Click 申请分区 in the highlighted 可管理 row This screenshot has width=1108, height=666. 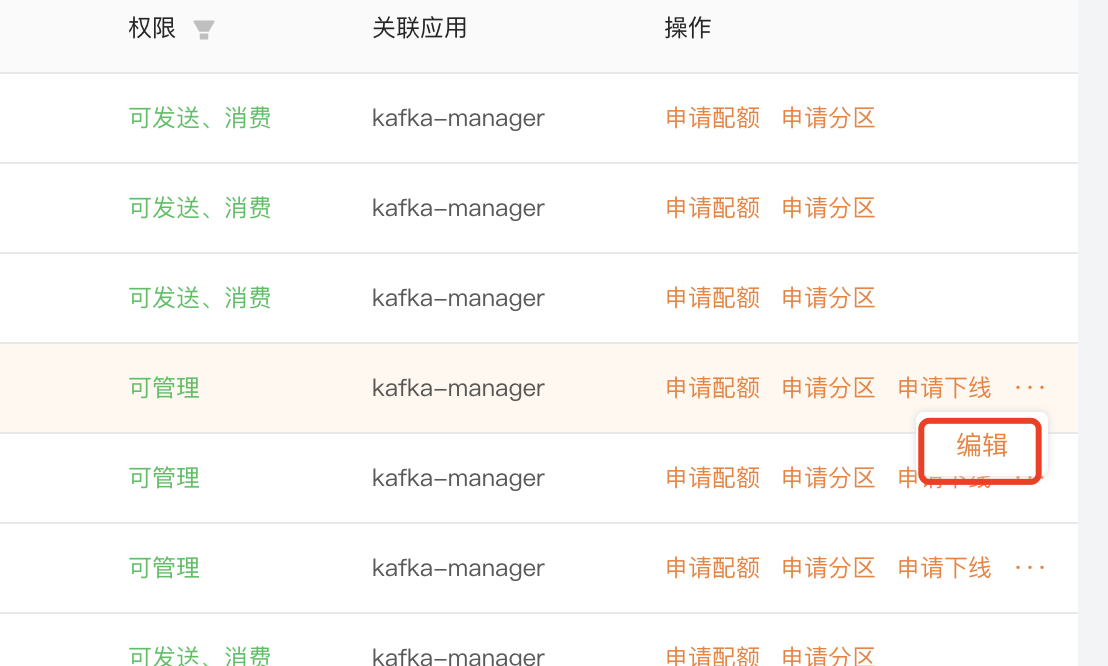(x=829, y=388)
